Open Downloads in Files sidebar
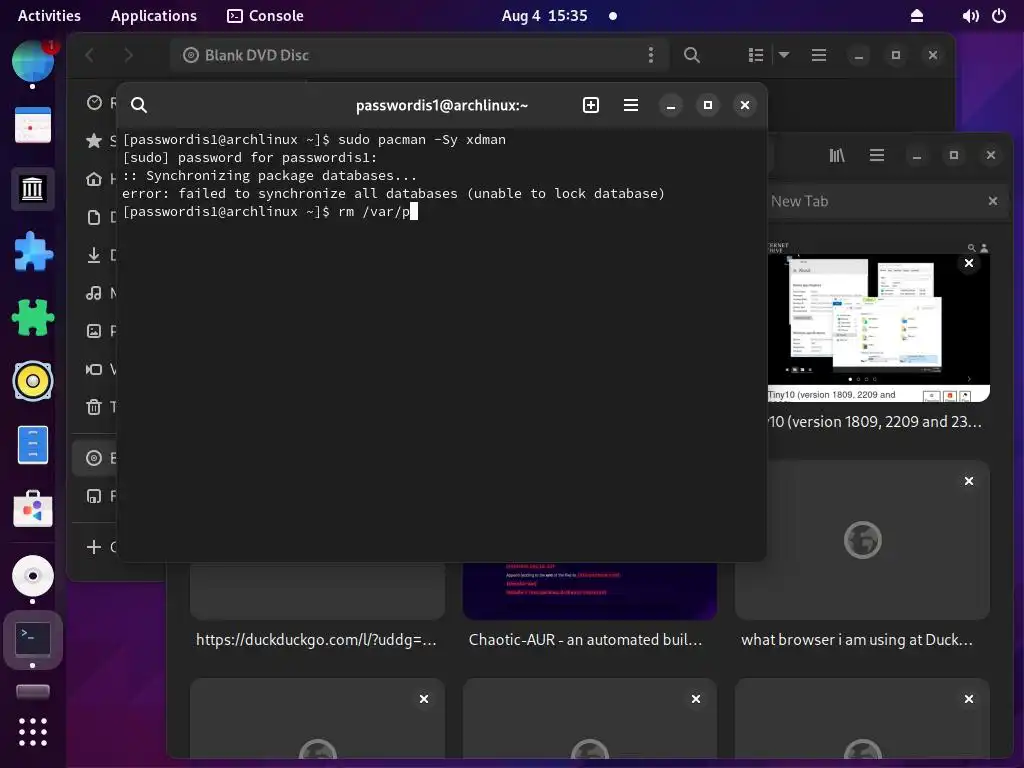 pyautogui.click(x=95, y=255)
